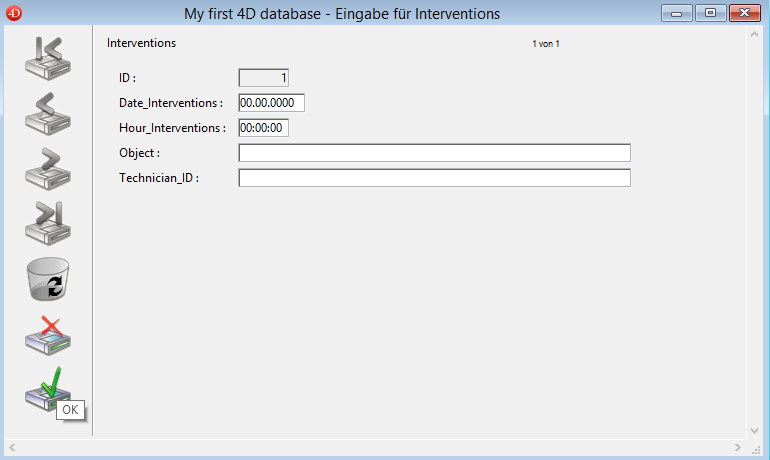The image size is (770, 460).
Task: Click the vertical scrollbar up arrow
Action: click(755, 34)
